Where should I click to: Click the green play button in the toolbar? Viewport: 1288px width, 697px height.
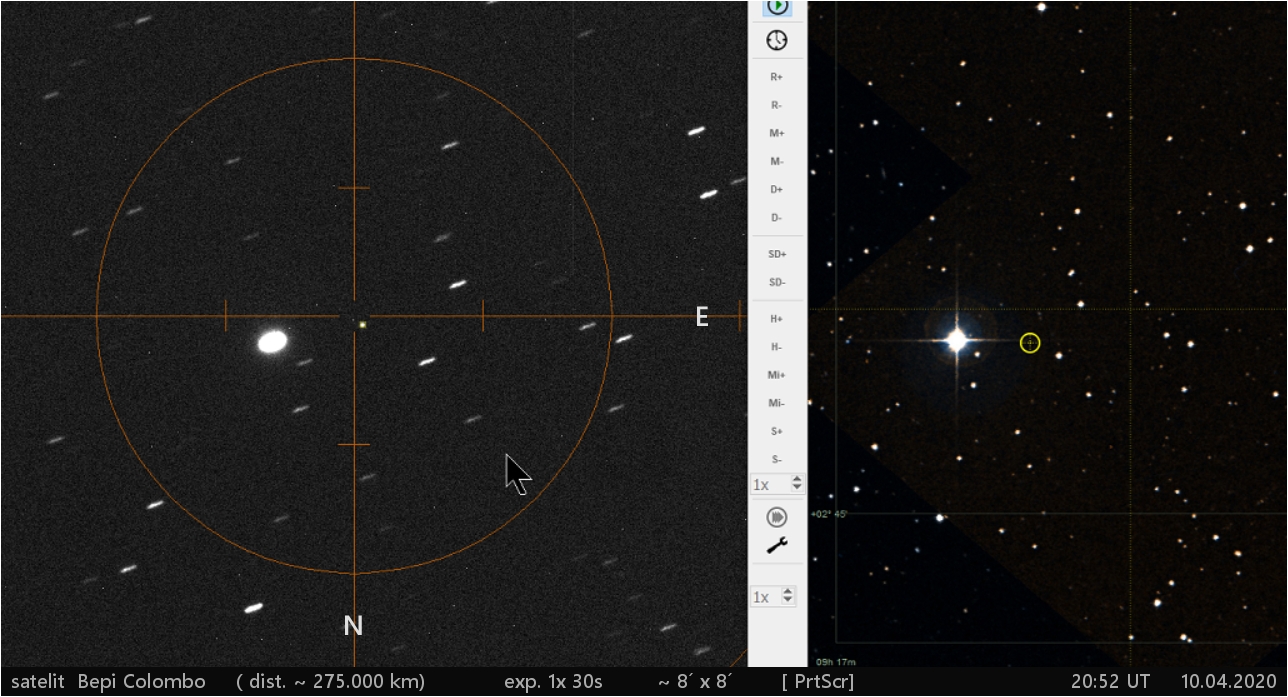point(777,7)
